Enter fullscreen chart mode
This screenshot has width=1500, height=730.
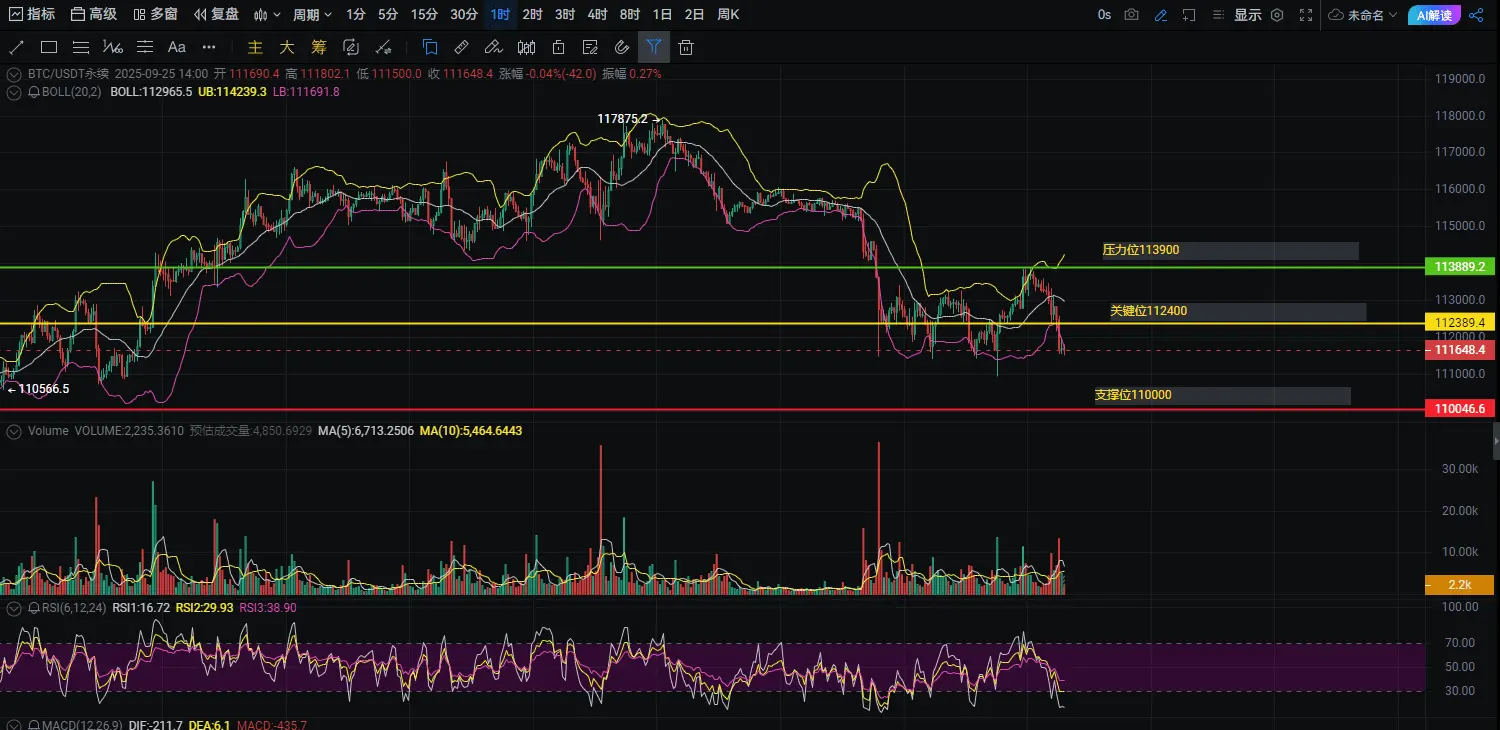(x=1306, y=14)
